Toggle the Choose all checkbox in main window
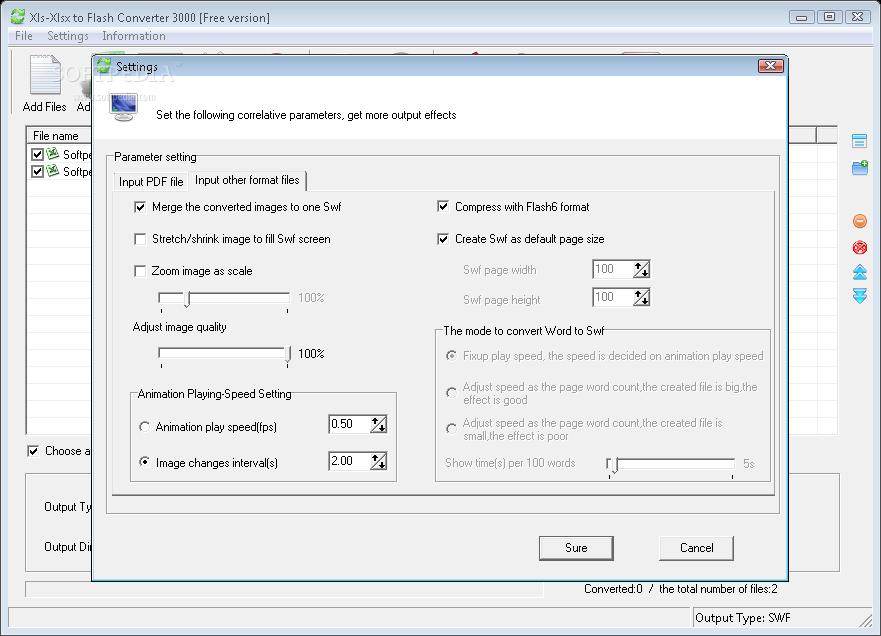 [x=33, y=451]
